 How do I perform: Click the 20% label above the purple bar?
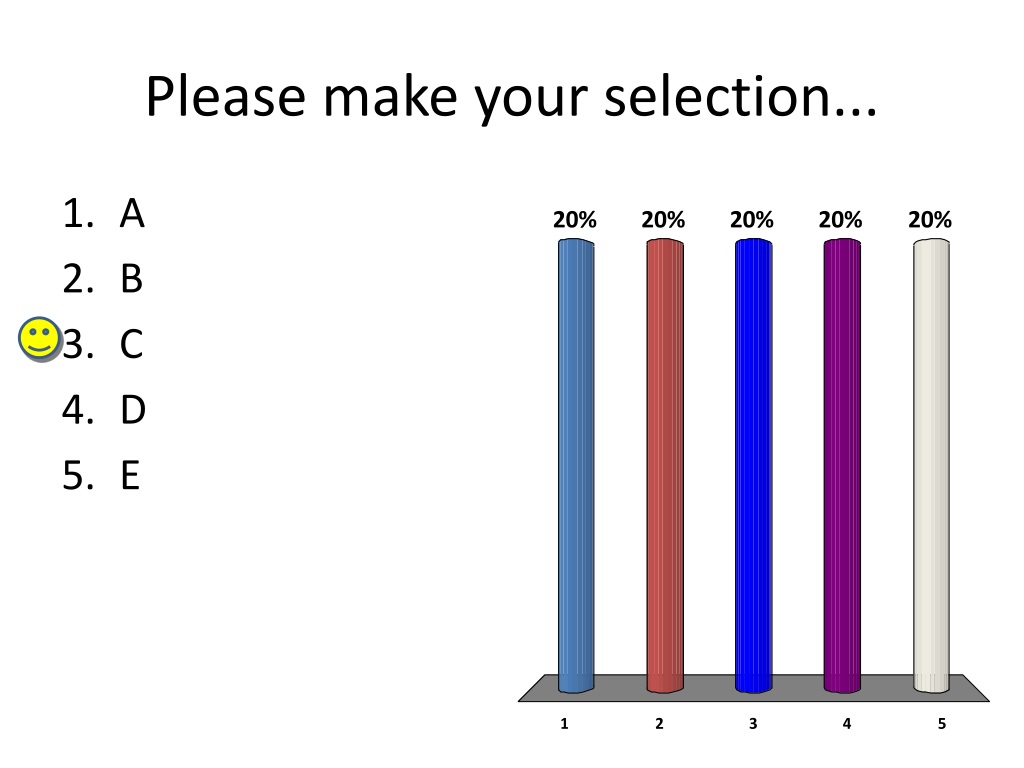coord(840,220)
